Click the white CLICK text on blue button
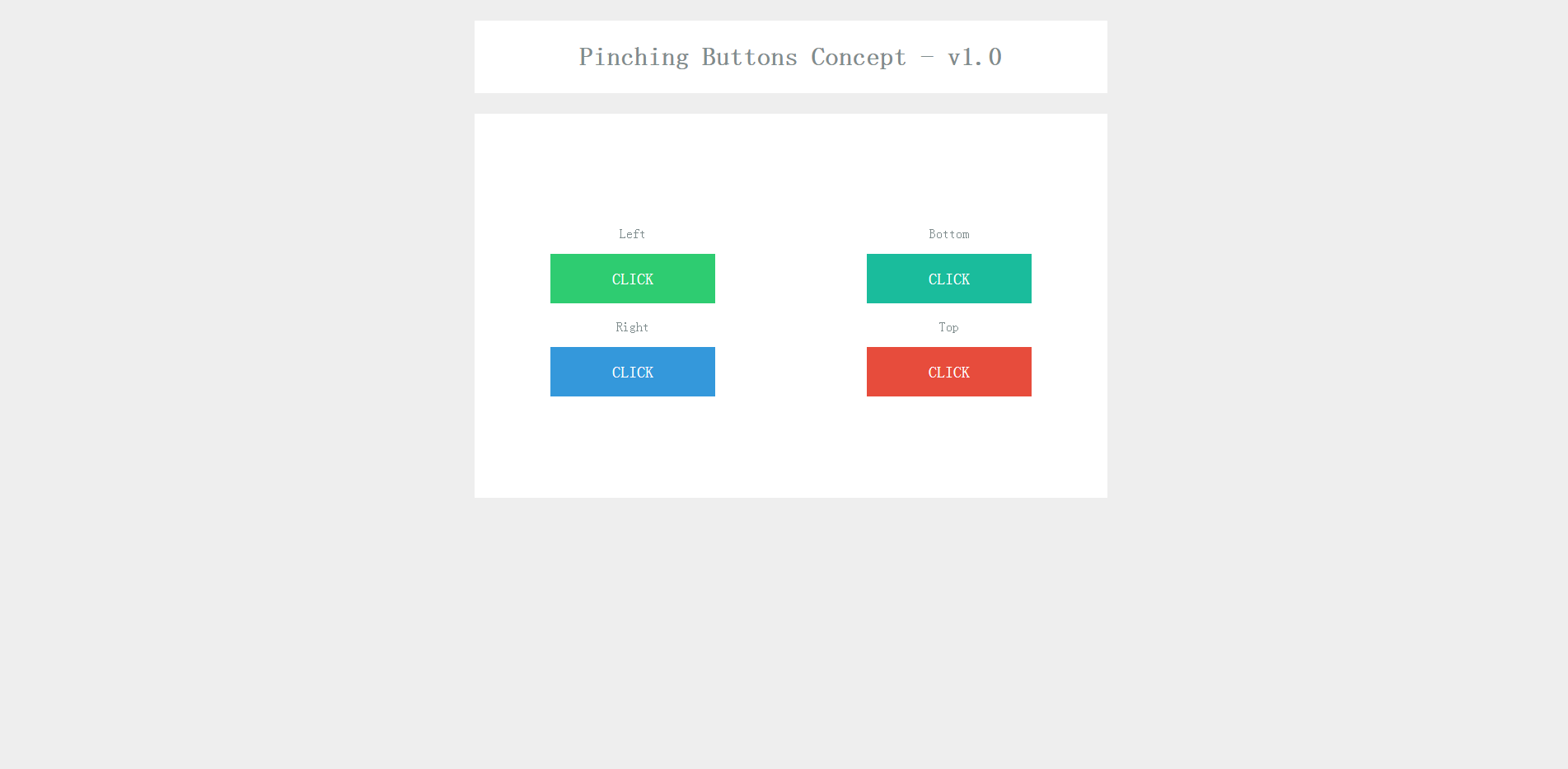1568x769 pixels. [x=632, y=373]
